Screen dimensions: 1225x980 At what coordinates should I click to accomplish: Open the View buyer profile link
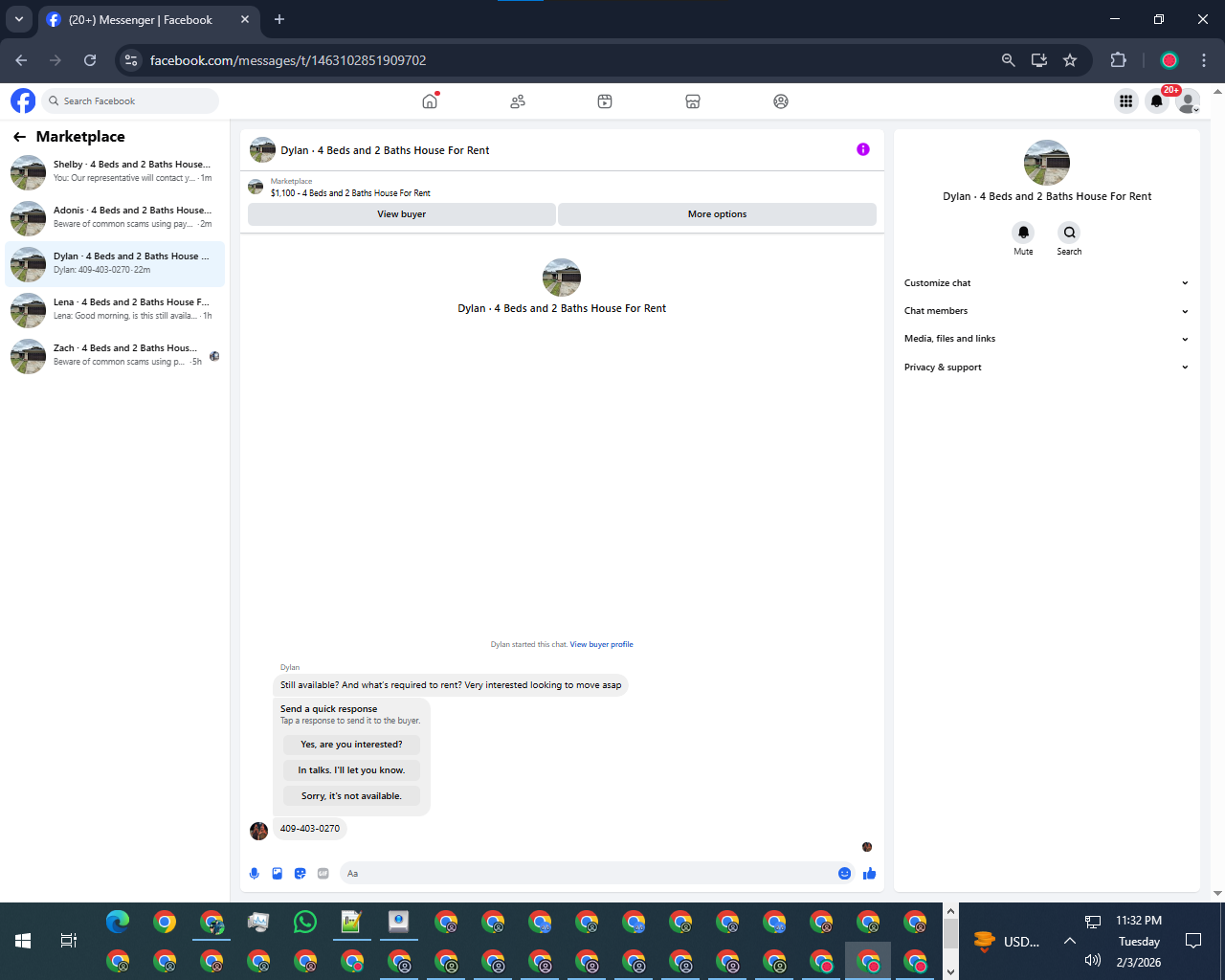click(601, 644)
